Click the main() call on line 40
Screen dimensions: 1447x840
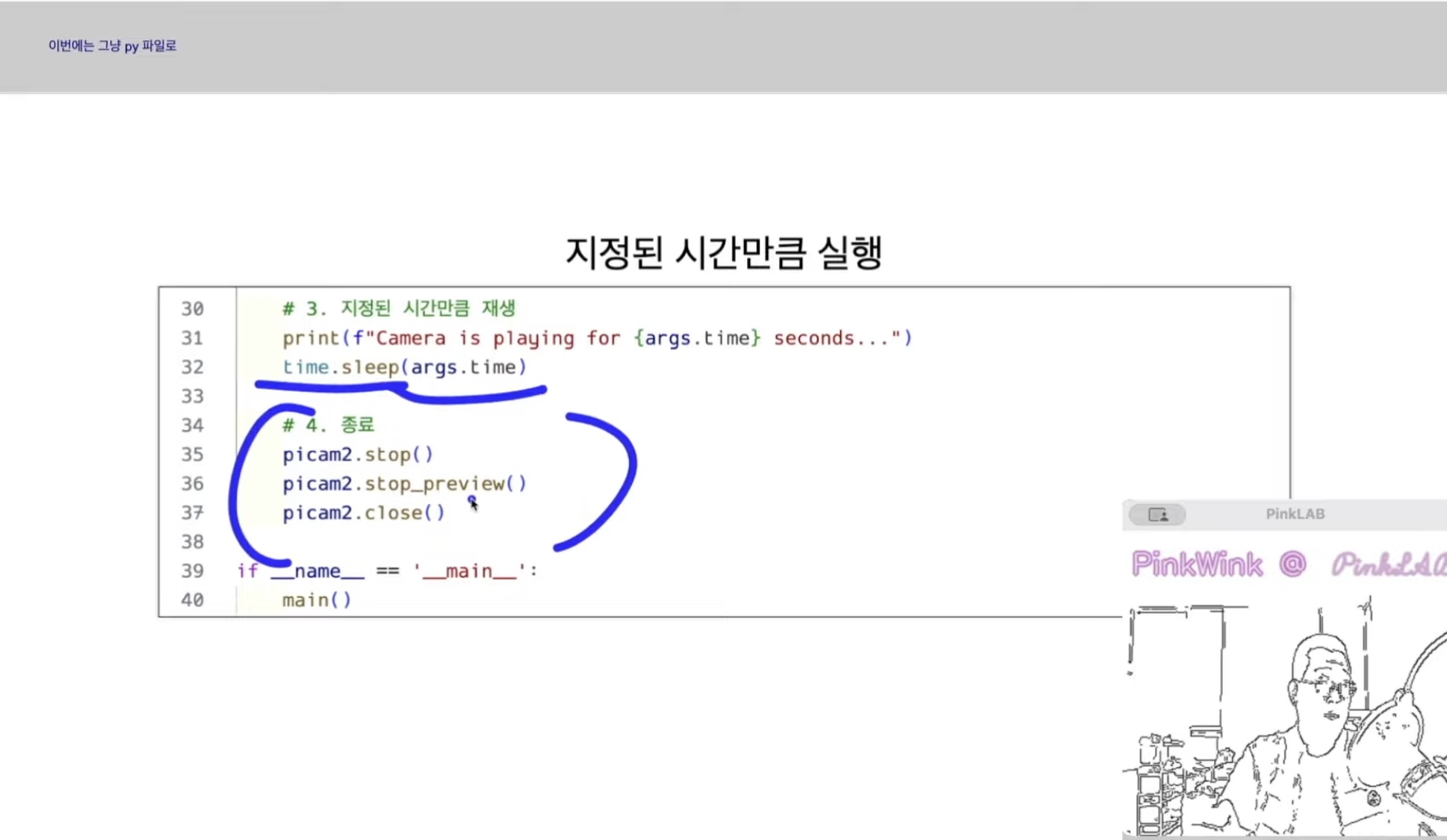pyautogui.click(x=317, y=600)
